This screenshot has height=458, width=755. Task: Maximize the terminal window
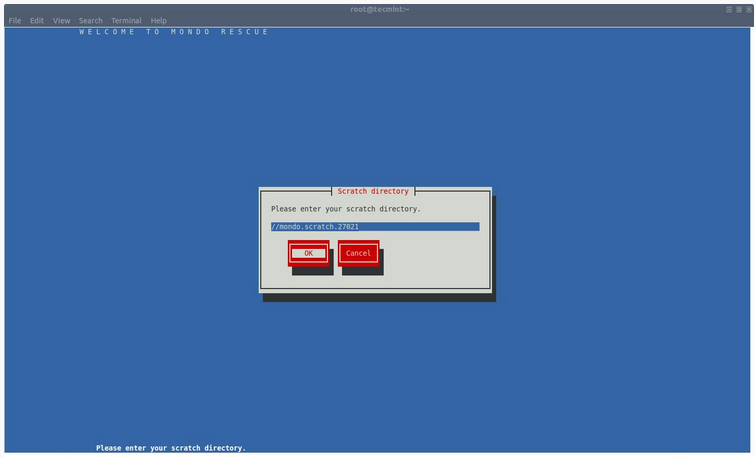(738, 9)
